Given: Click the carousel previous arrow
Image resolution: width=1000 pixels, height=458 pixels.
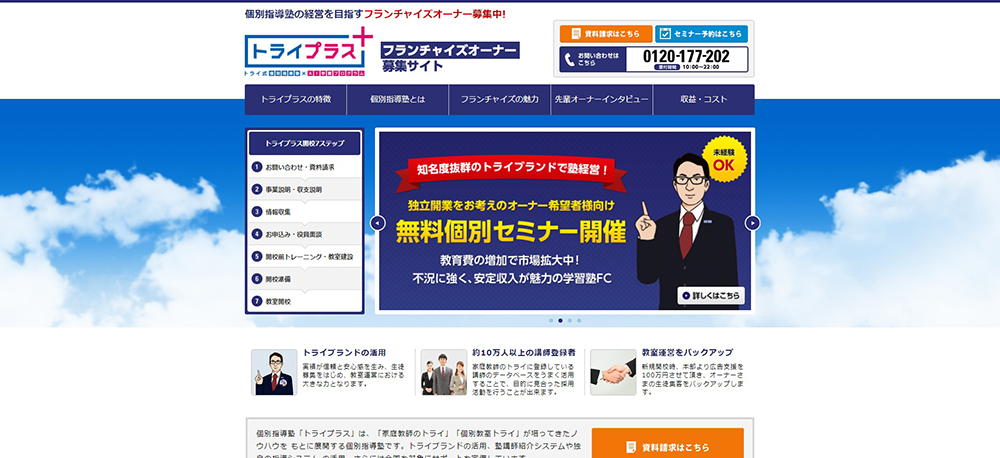Looking at the screenshot, I should click(378, 223).
